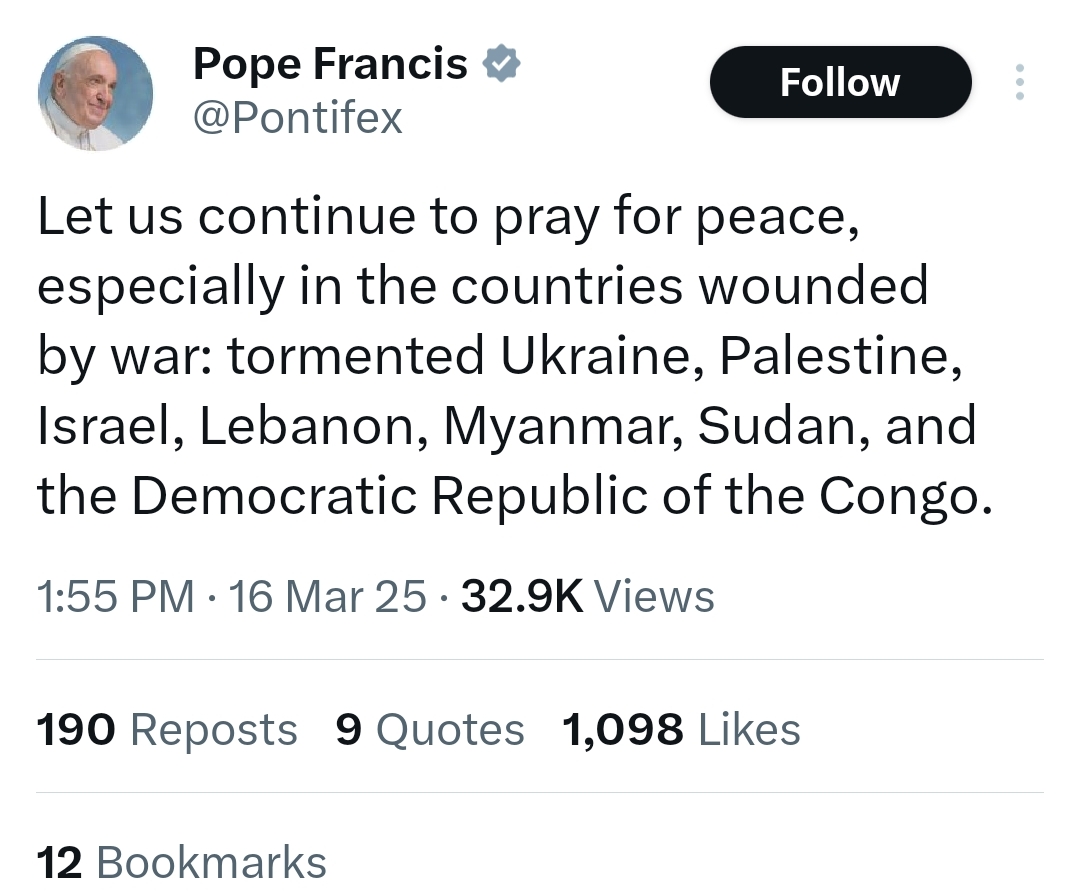Click the word Sudan in the tweet

(x=769, y=426)
